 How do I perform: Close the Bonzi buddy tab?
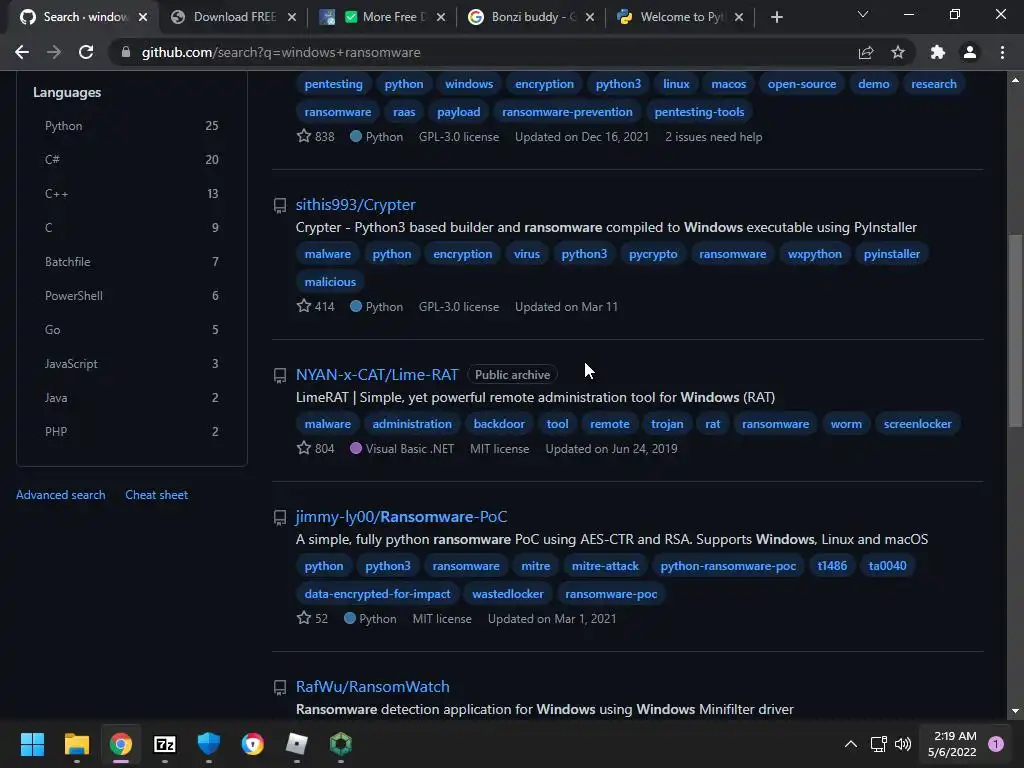coord(590,17)
